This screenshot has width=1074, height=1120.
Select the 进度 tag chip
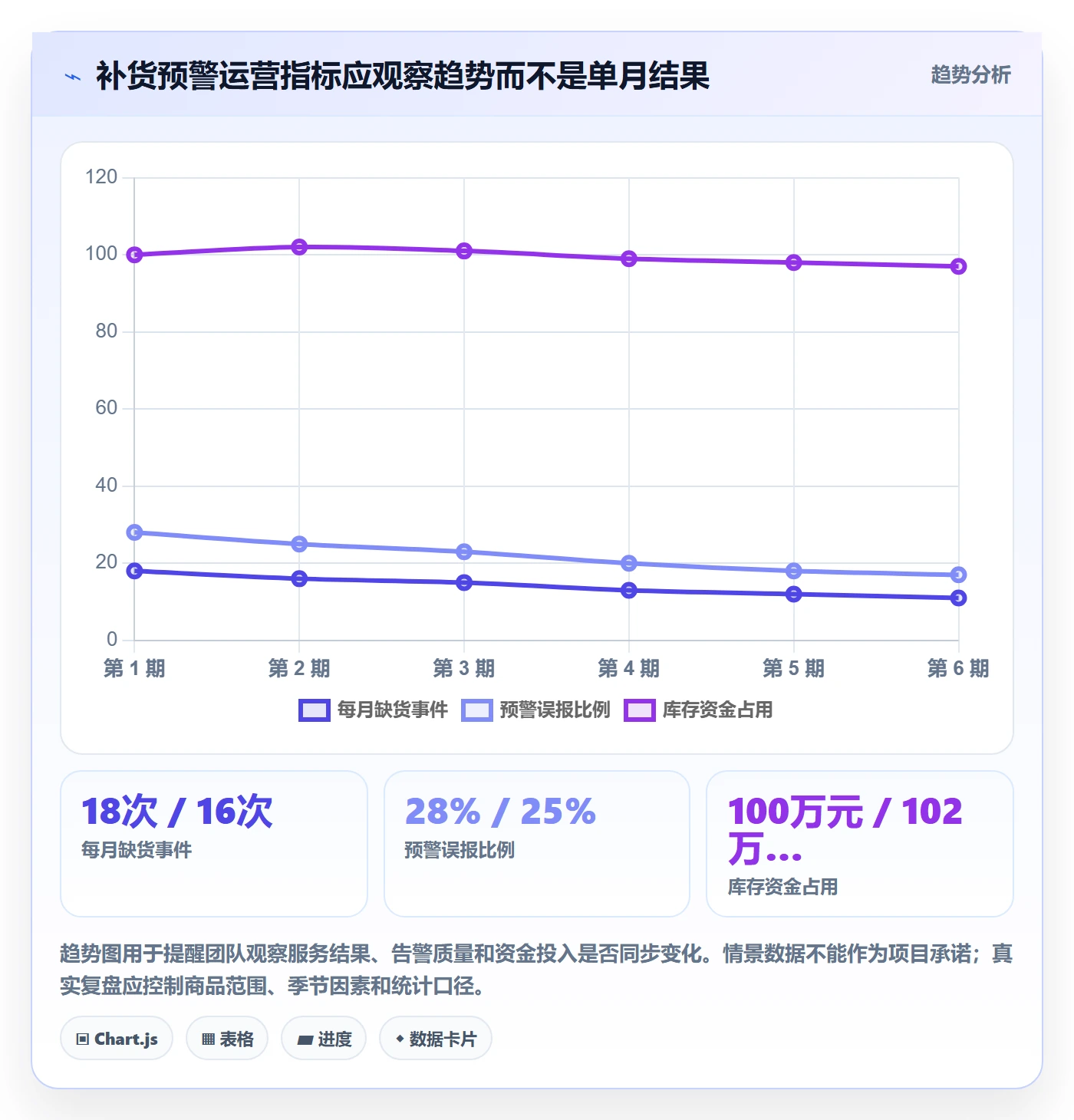coord(324,1039)
